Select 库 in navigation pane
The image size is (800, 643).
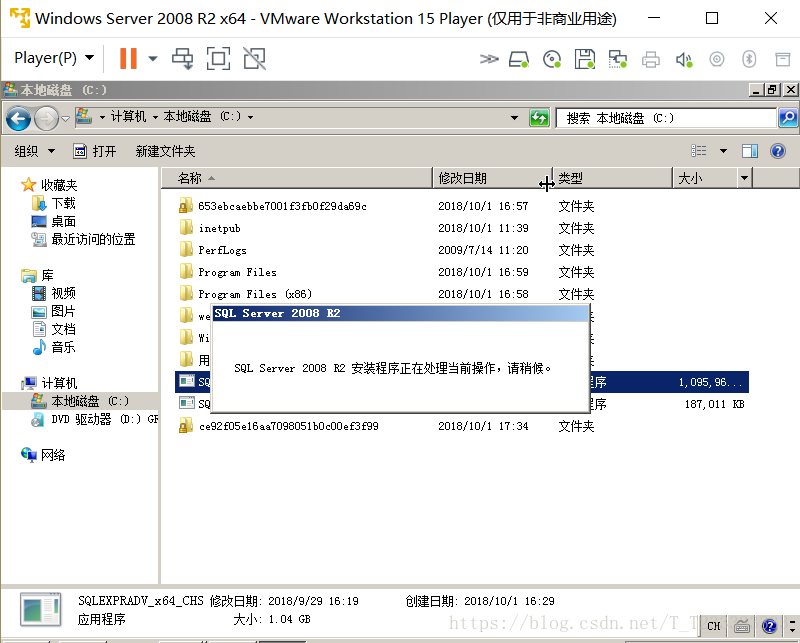tap(38, 276)
